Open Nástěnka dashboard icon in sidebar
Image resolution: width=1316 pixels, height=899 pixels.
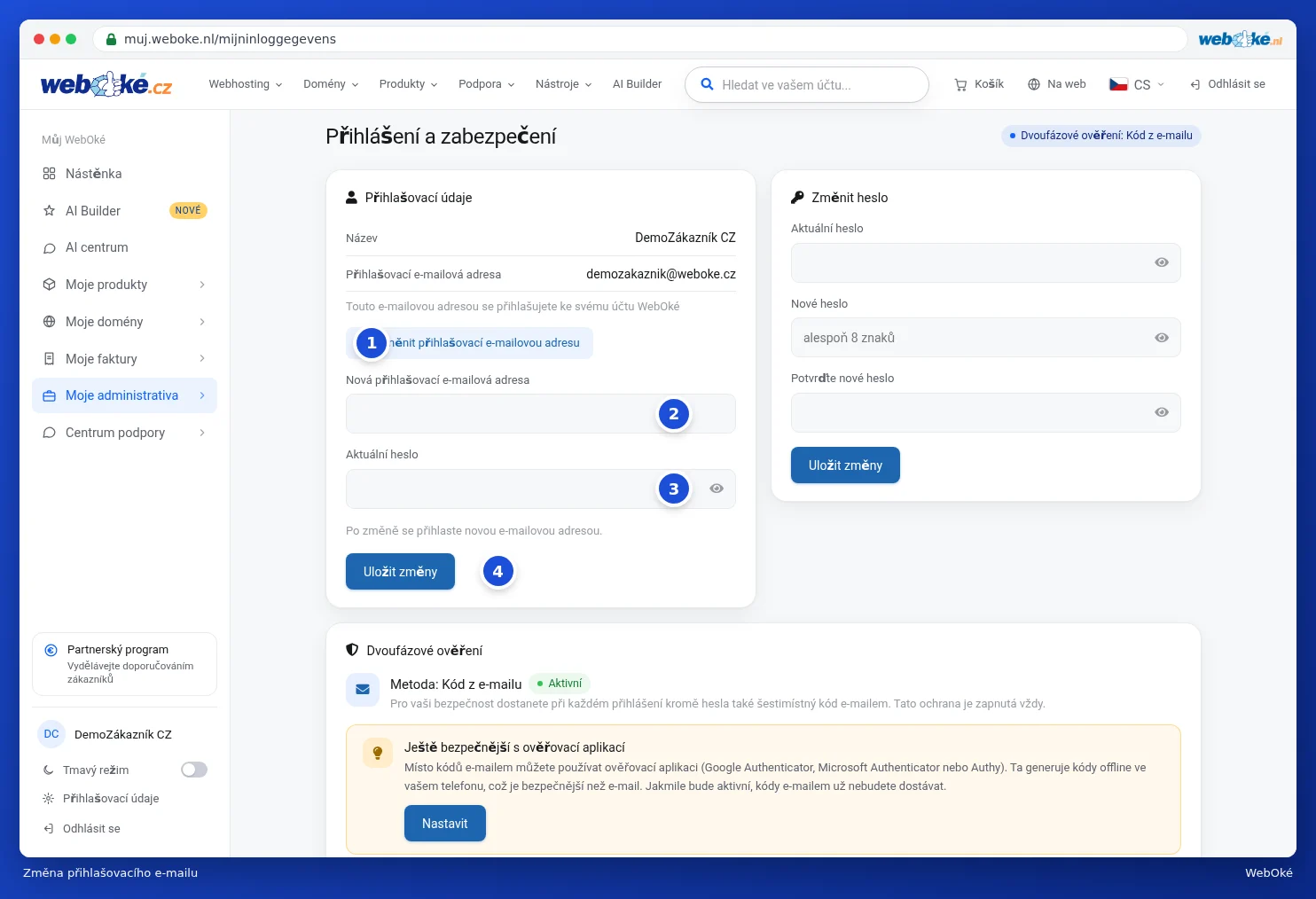tap(49, 174)
